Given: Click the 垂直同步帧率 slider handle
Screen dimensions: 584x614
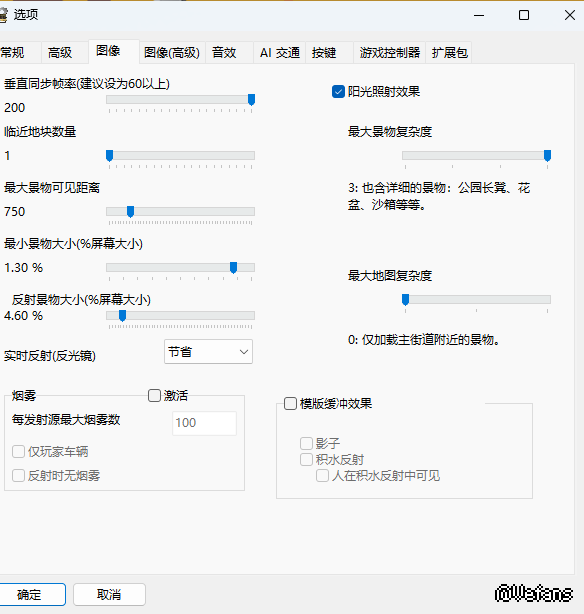Looking at the screenshot, I should pos(251,100).
